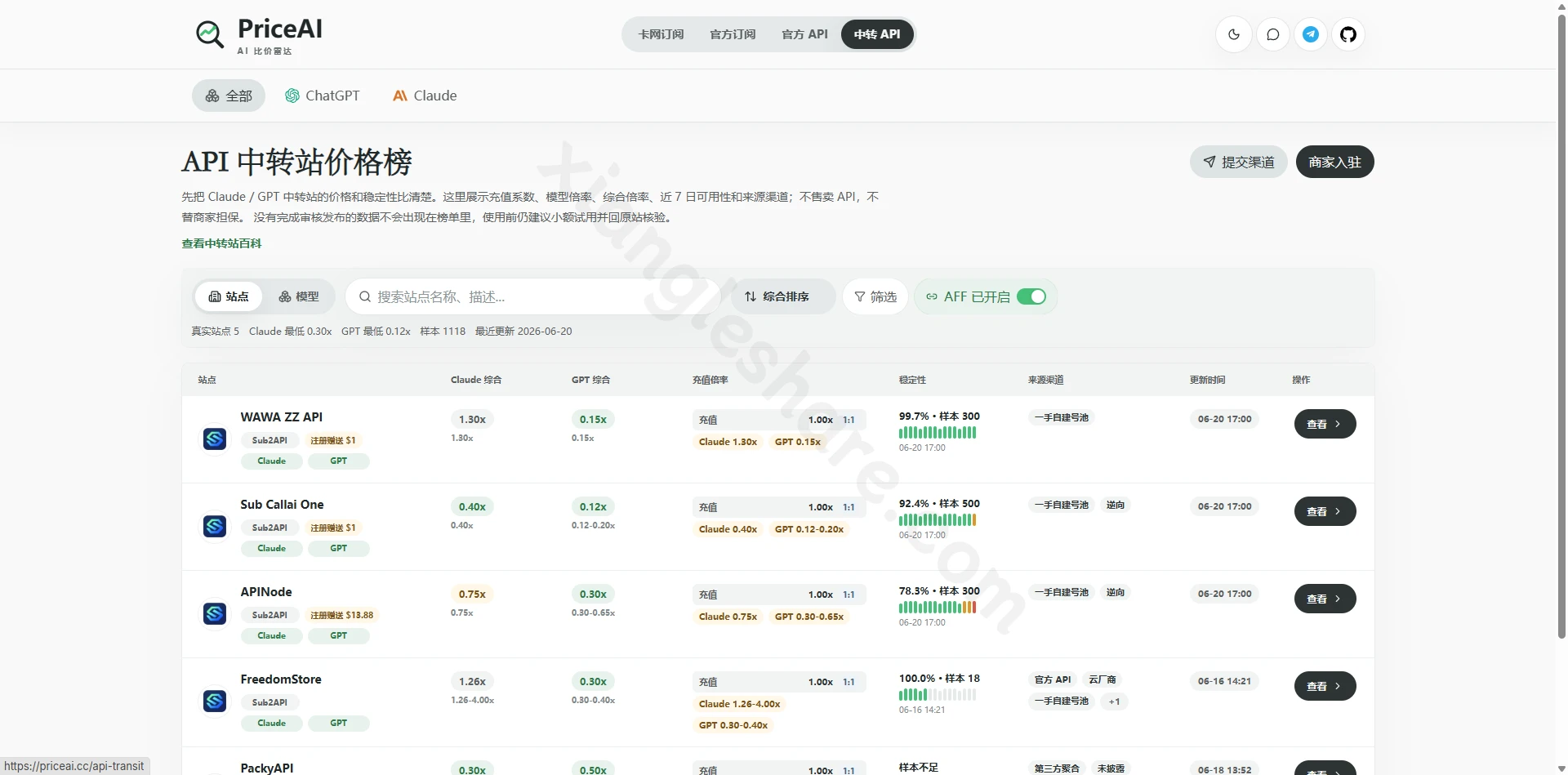Open the 官方订阅 tab
The width and height of the screenshot is (1568, 775).
point(733,34)
